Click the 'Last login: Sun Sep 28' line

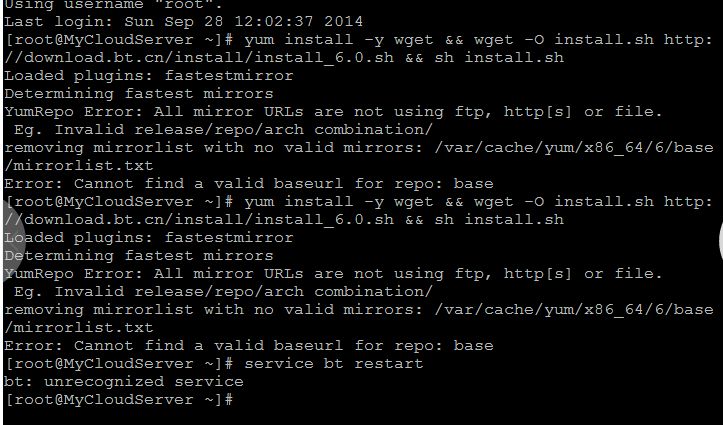click(184, 22)
